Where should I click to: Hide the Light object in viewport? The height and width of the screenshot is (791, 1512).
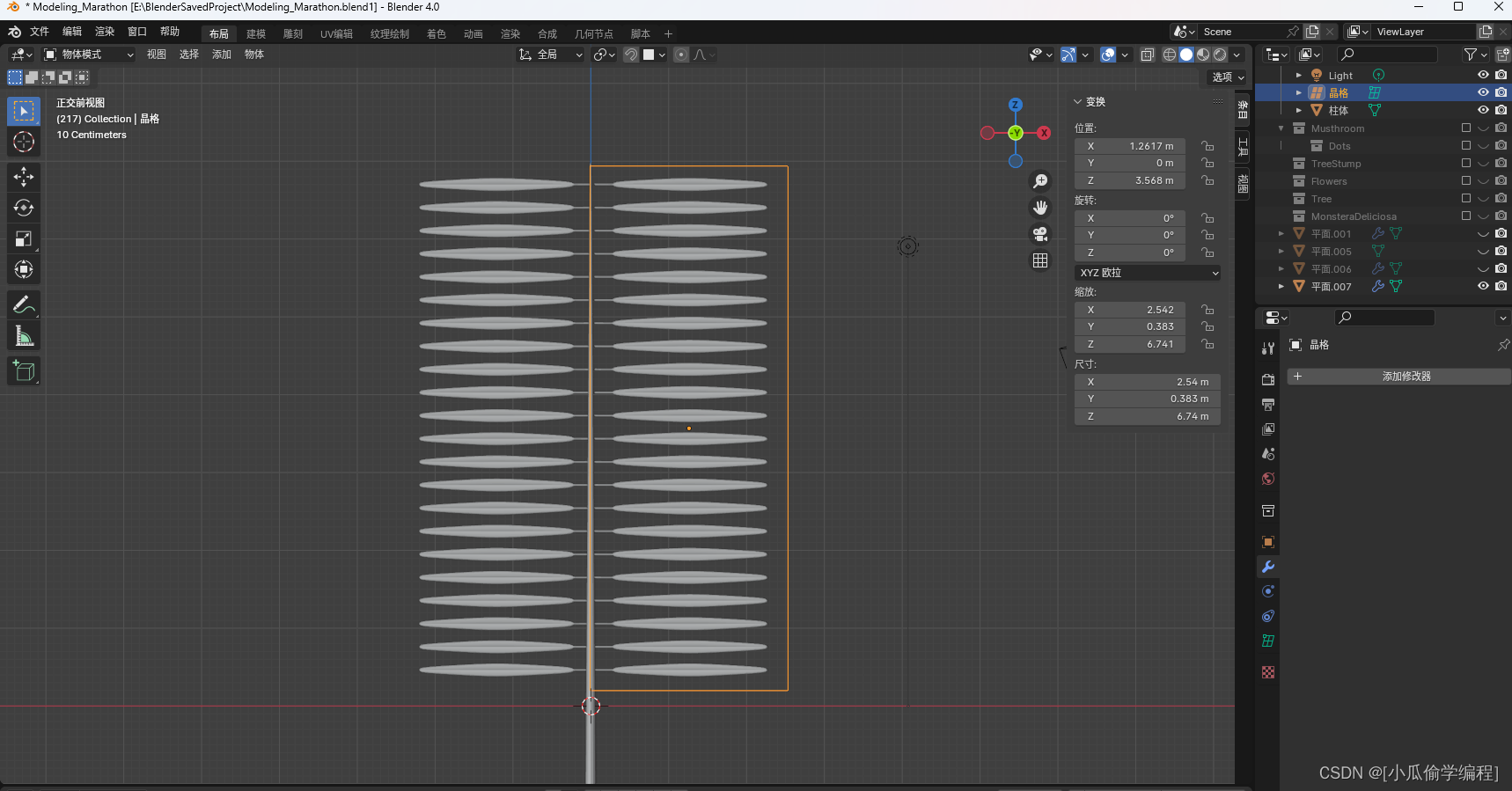coord(1483,75)
